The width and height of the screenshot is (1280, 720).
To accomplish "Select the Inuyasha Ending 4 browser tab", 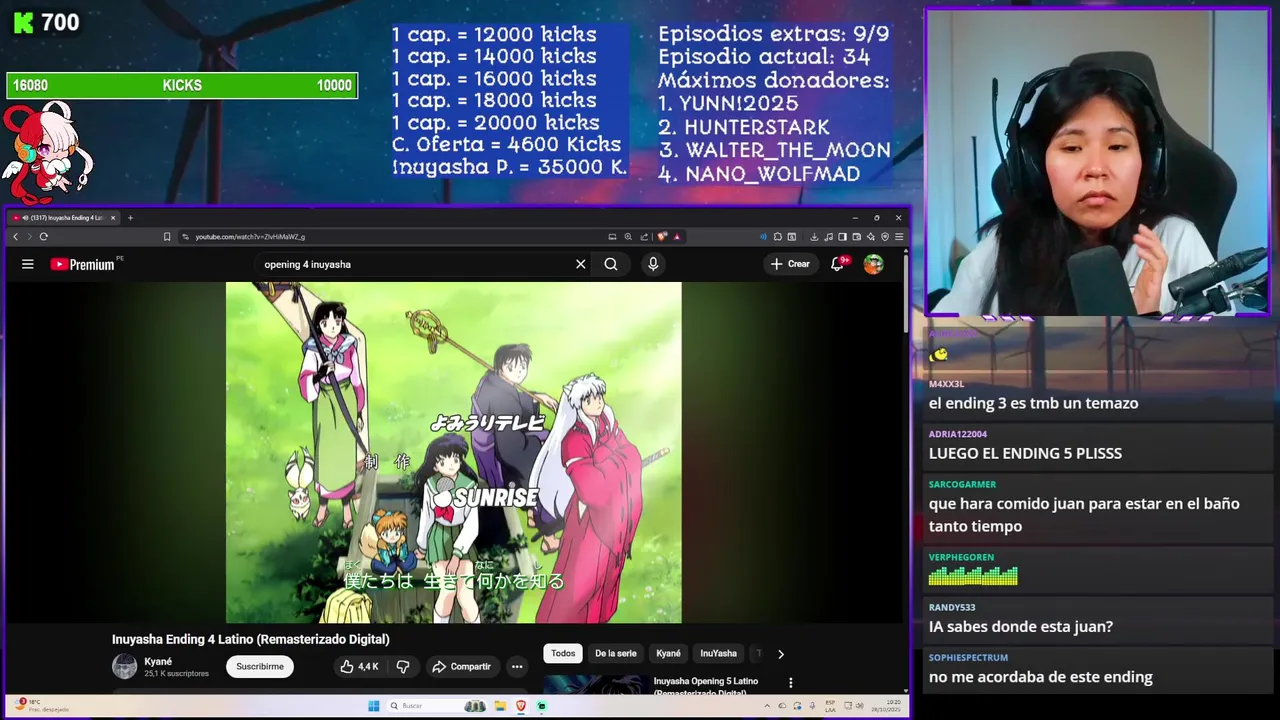I will [62, 217].
